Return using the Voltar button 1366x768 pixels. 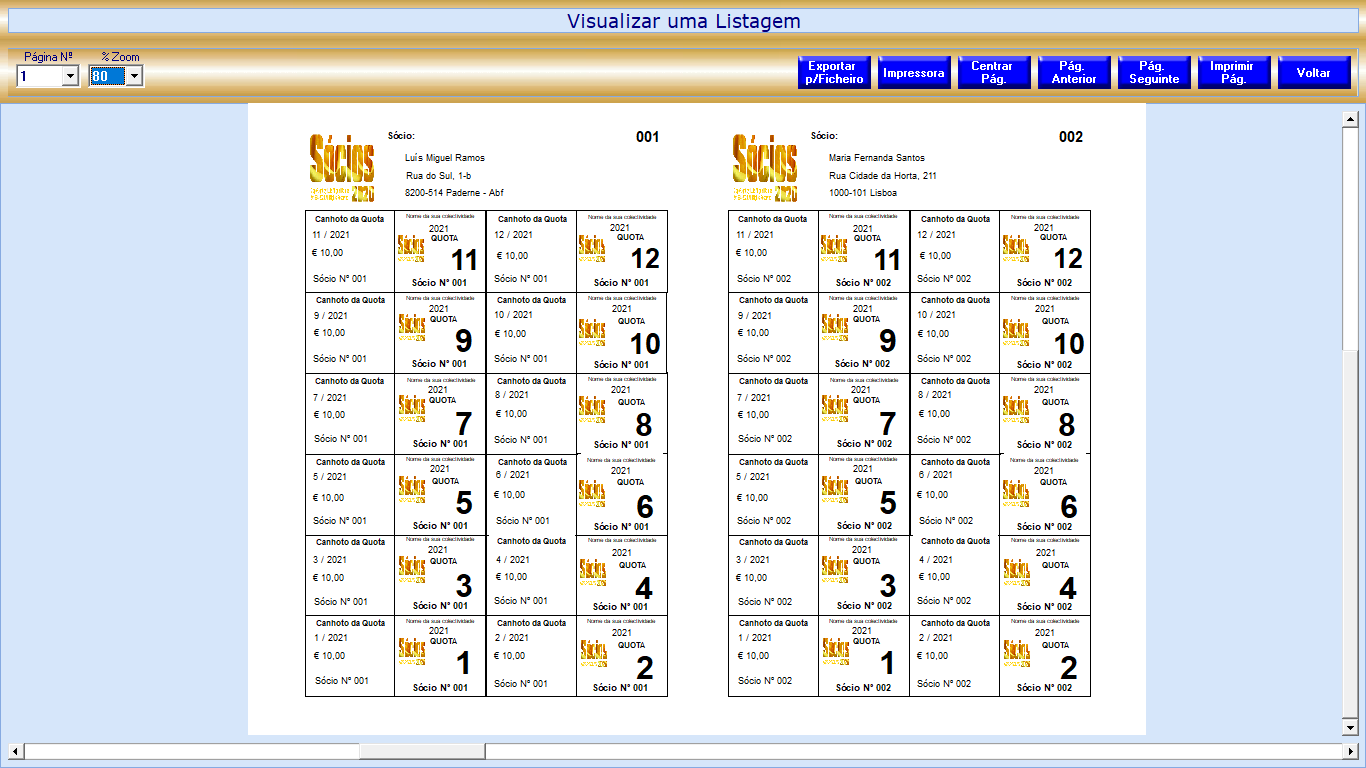[x=1313, y=73]
